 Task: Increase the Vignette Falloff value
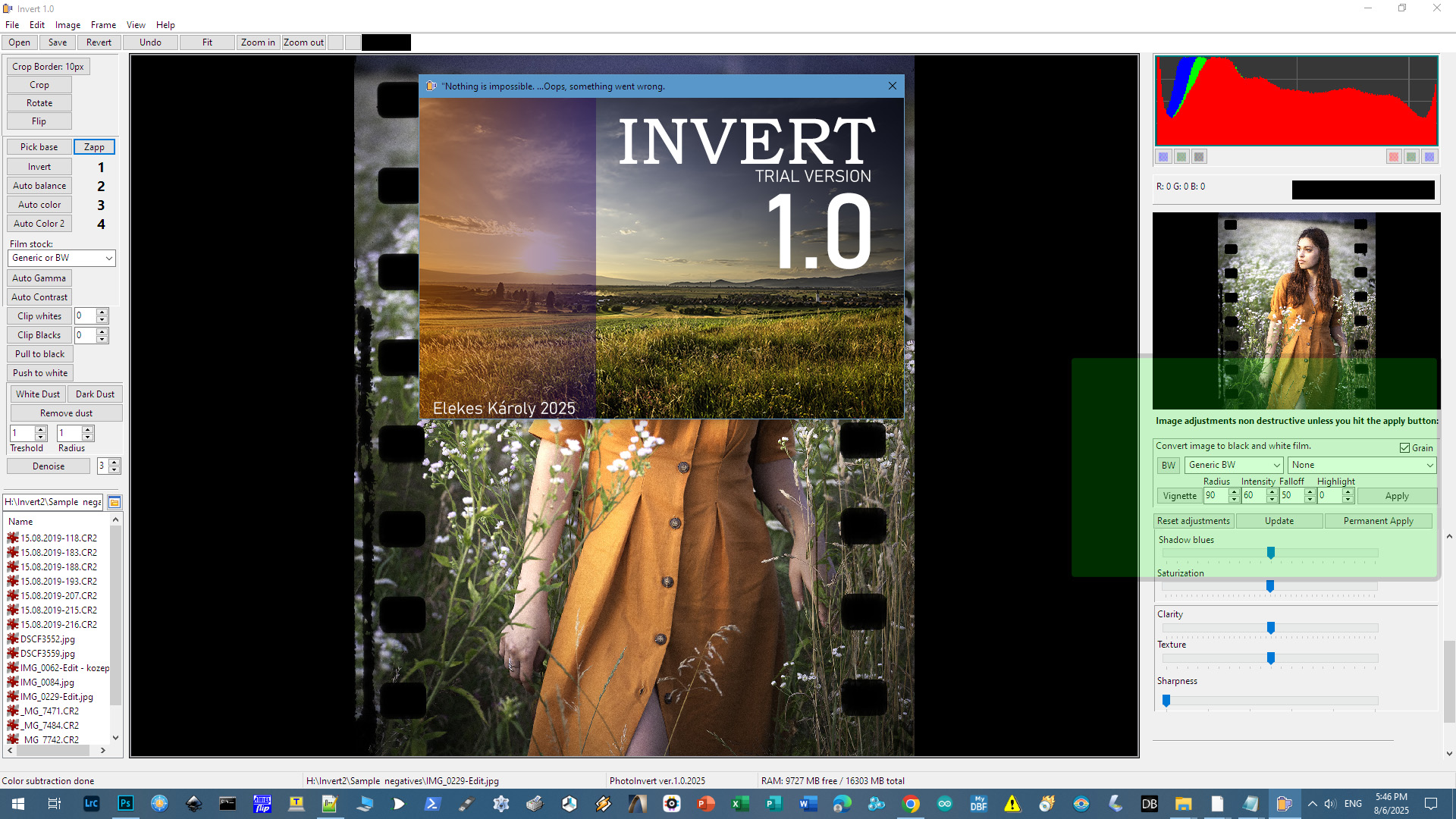click(x=1310, y=492)
